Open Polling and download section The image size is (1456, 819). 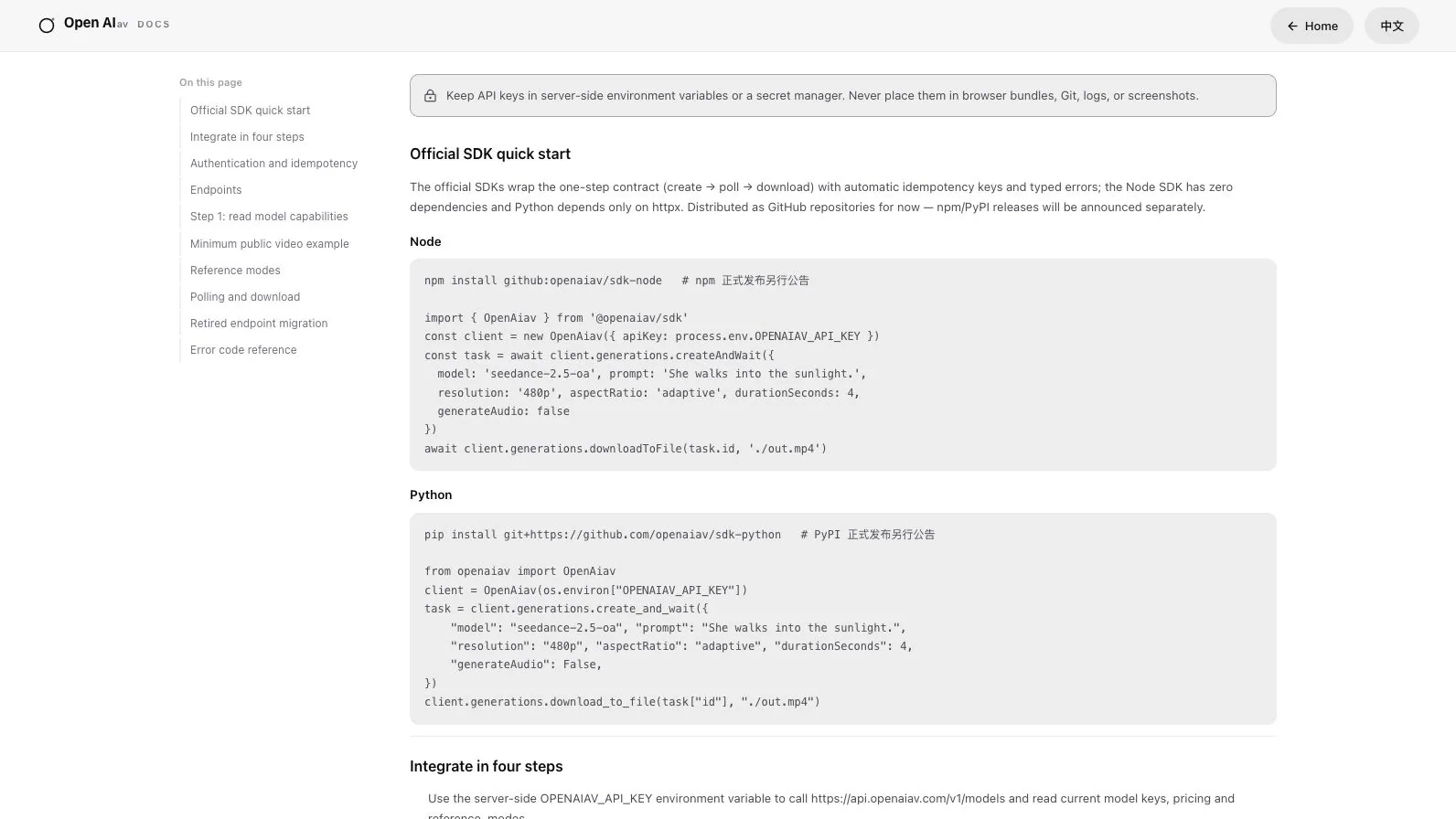pos(245,297)
